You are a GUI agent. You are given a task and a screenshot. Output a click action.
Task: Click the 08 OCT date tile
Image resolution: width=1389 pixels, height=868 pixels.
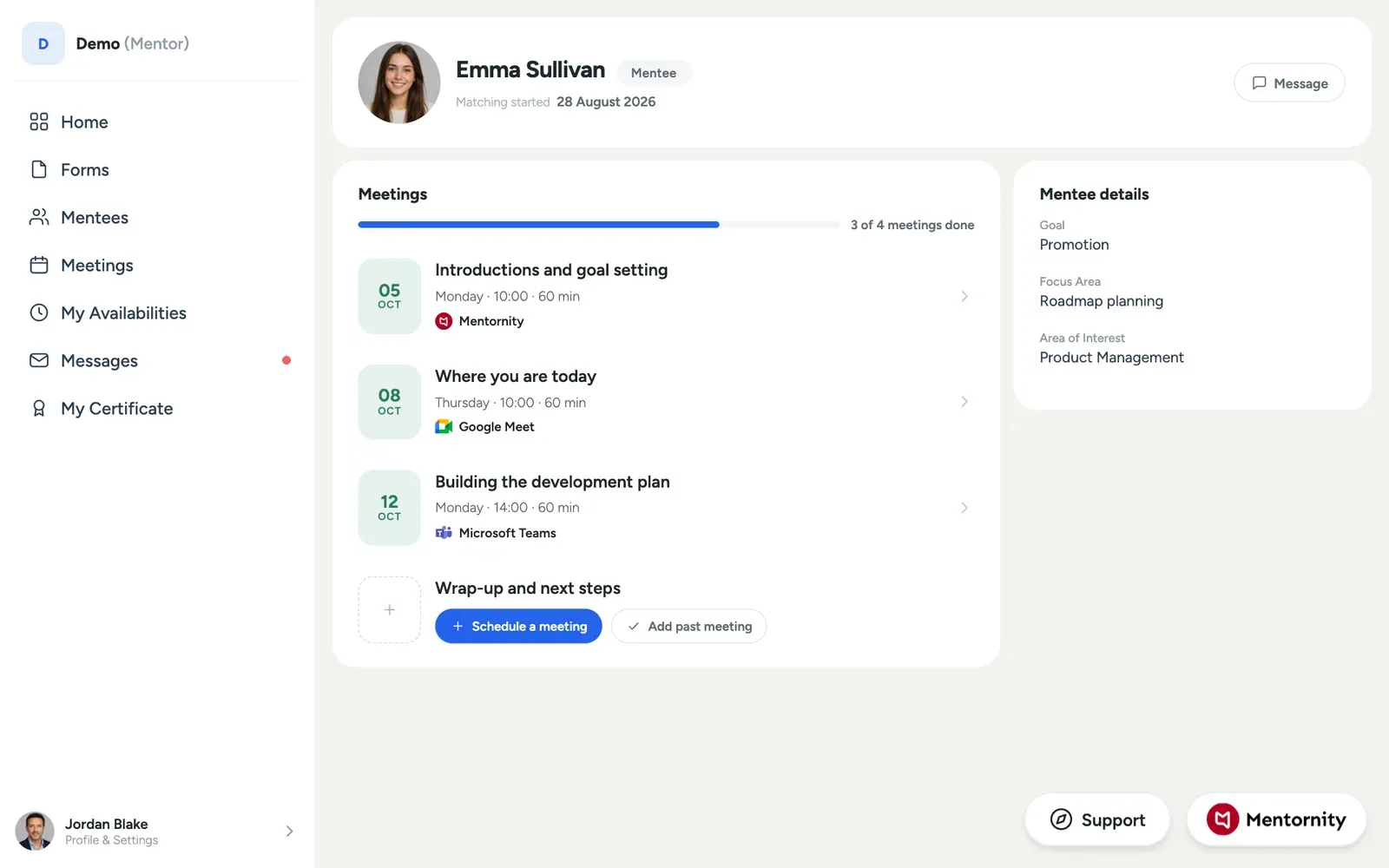pyautogui.click(x=390, y=402)
